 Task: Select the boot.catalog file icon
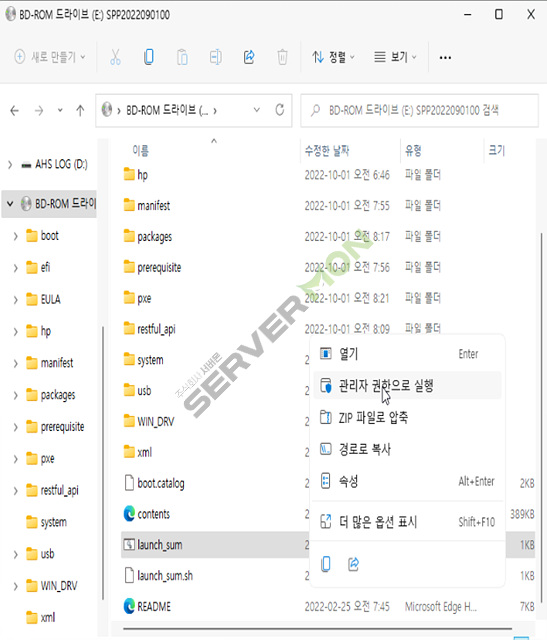[x=129, y=482]
